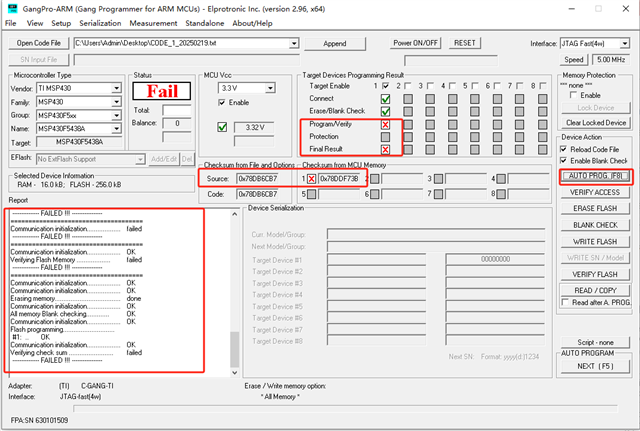Click the Target Device #1 serial 00000000 field

point(495,259)
